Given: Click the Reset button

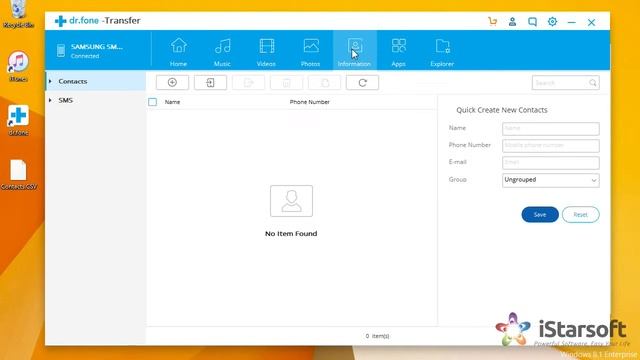Looking at the screenshot, I should coord(580,215).
